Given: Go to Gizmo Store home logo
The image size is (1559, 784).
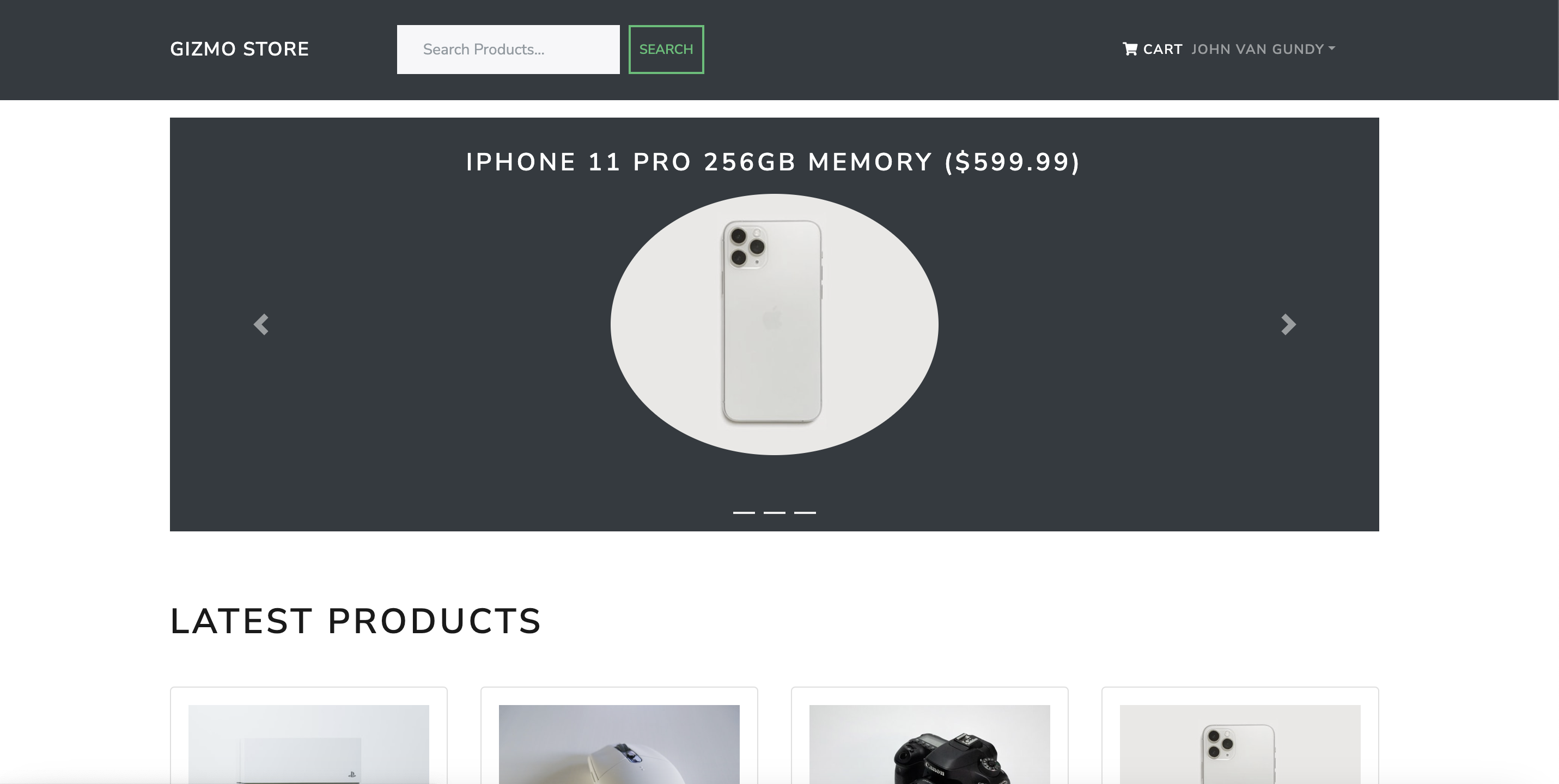Looking at the screenshot, I should 239,49.
